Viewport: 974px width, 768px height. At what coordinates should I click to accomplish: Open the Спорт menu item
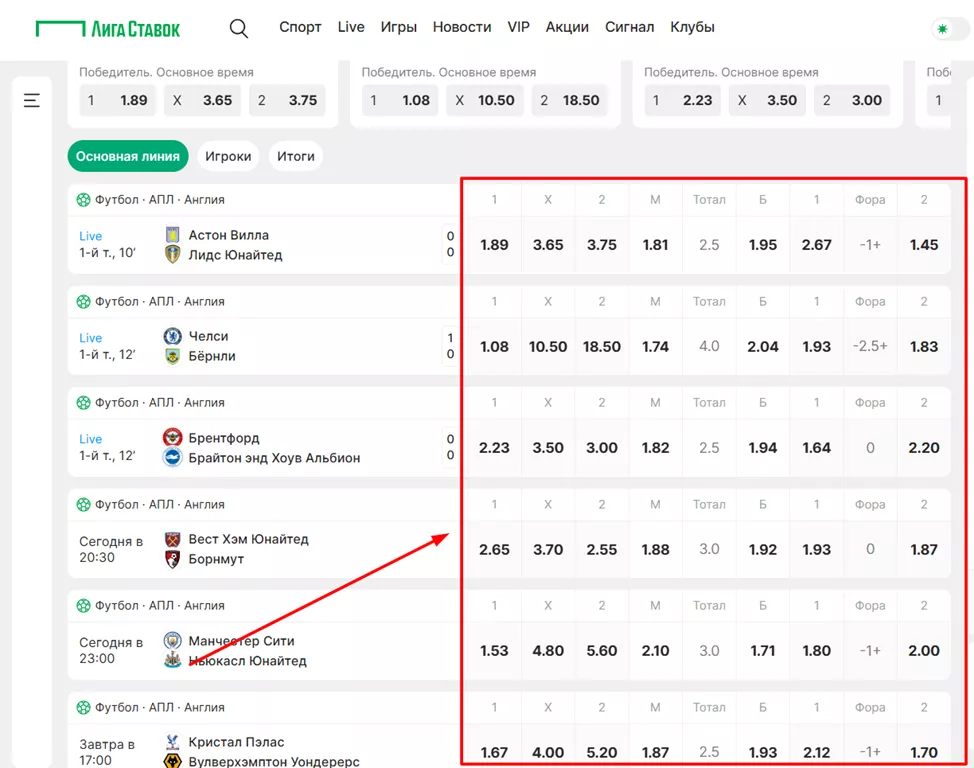click(x=300, y=27)
